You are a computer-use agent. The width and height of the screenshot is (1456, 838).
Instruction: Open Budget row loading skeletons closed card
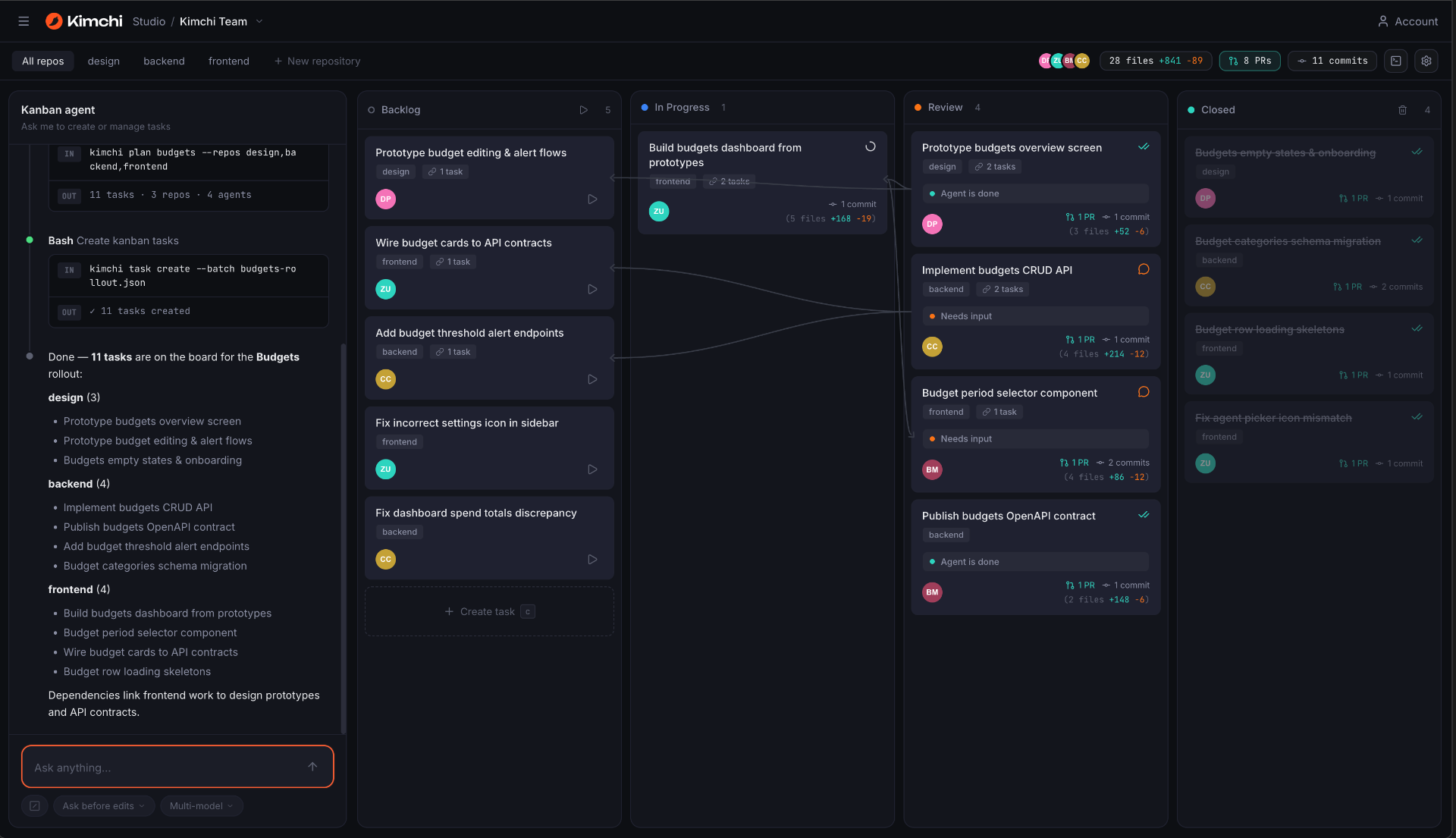(1309, 353)
